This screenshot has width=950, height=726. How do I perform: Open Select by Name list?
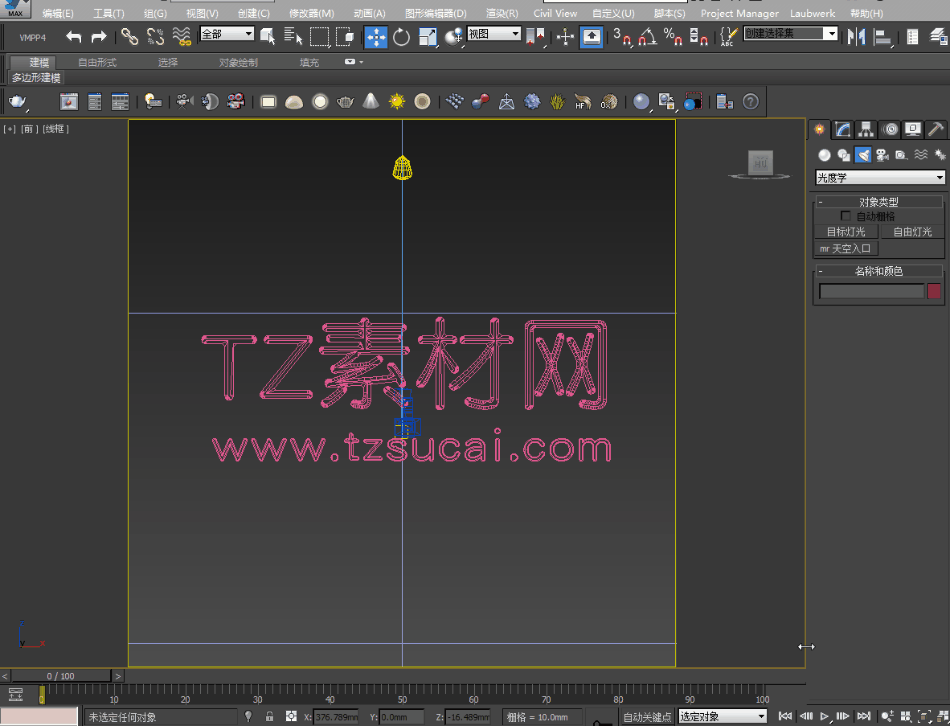pos(293,37)
